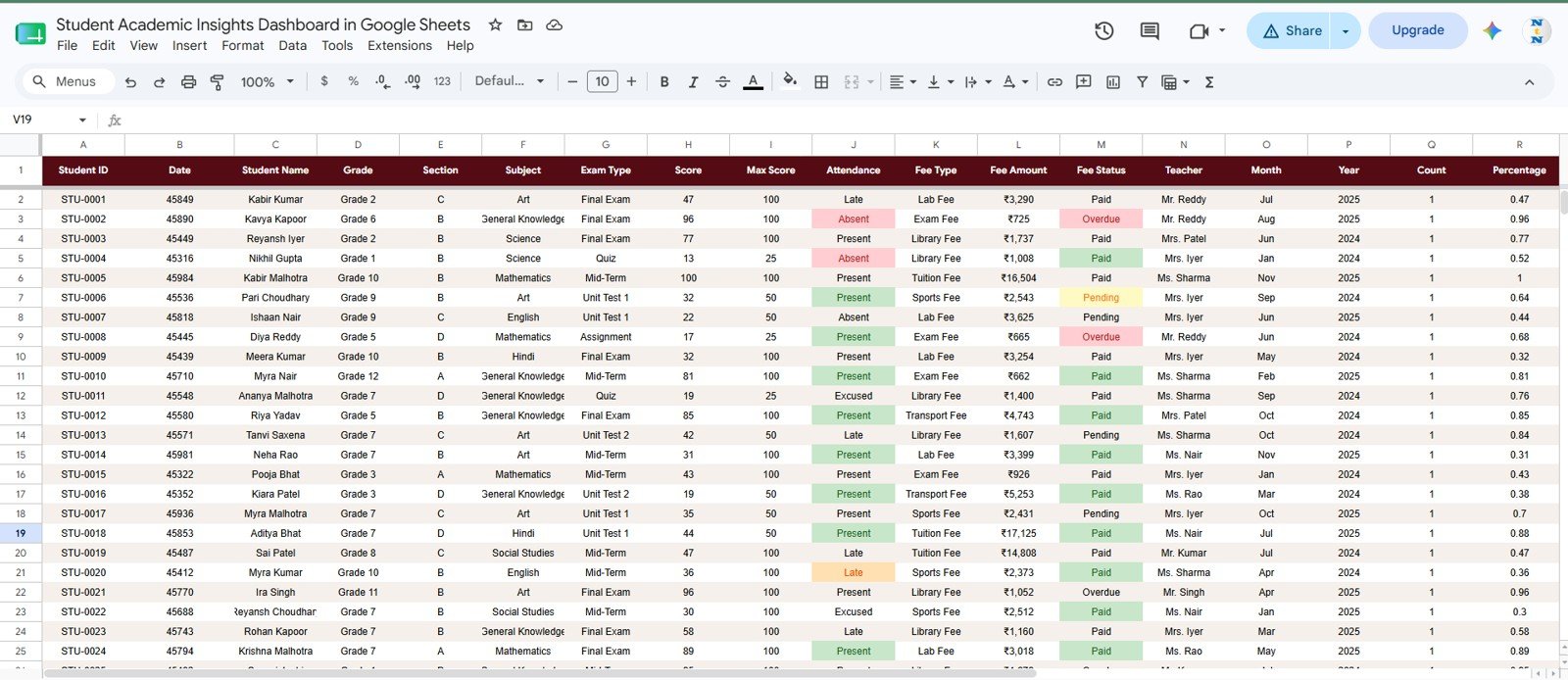The width and height of the screenshot is (1568, 680).
Task: Print the spreadsheet using printer icon
Action: pyautogui.click(x=188, y=82)
